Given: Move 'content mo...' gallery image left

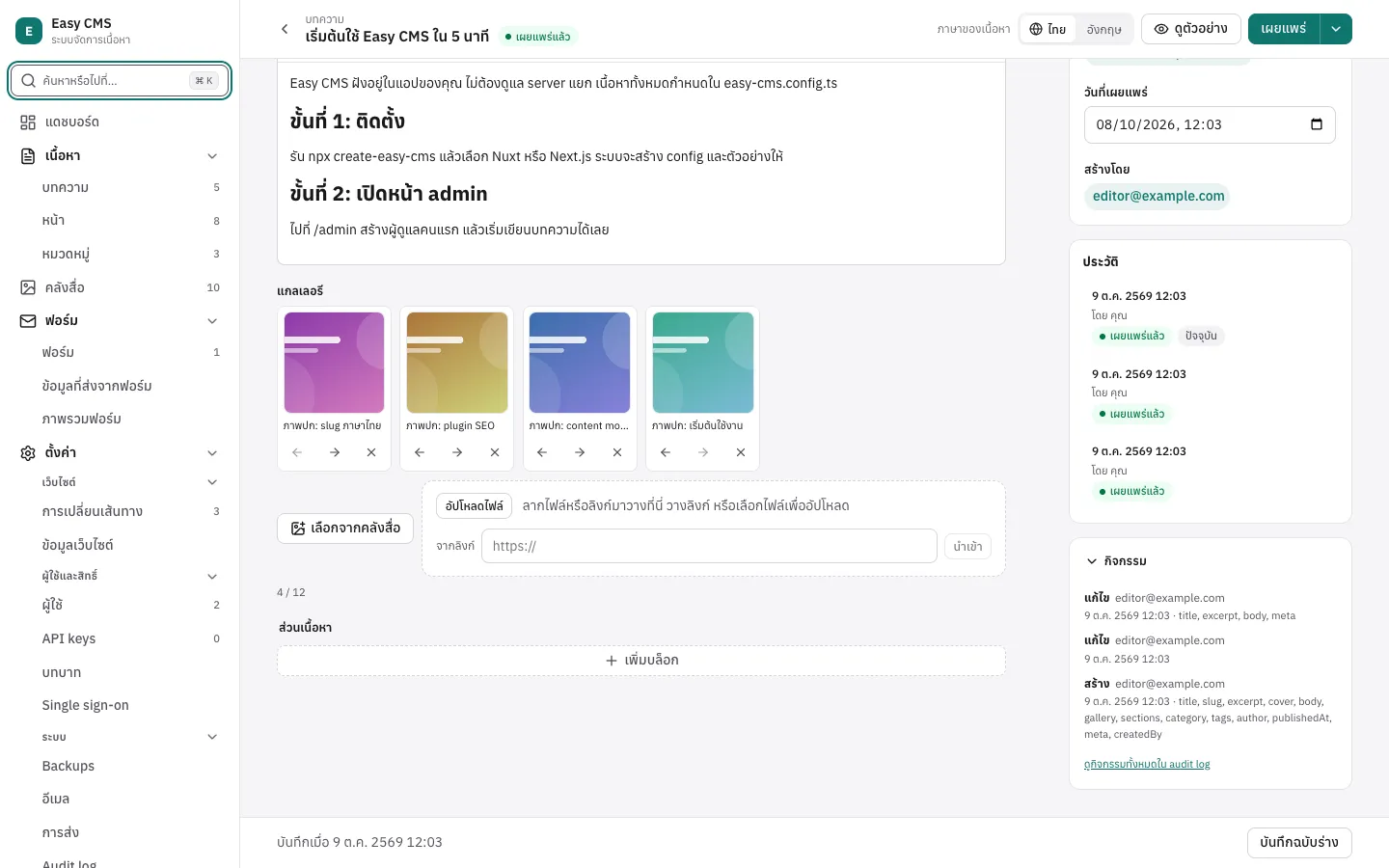Looking at the screenshot, I should tap(542, 452).
